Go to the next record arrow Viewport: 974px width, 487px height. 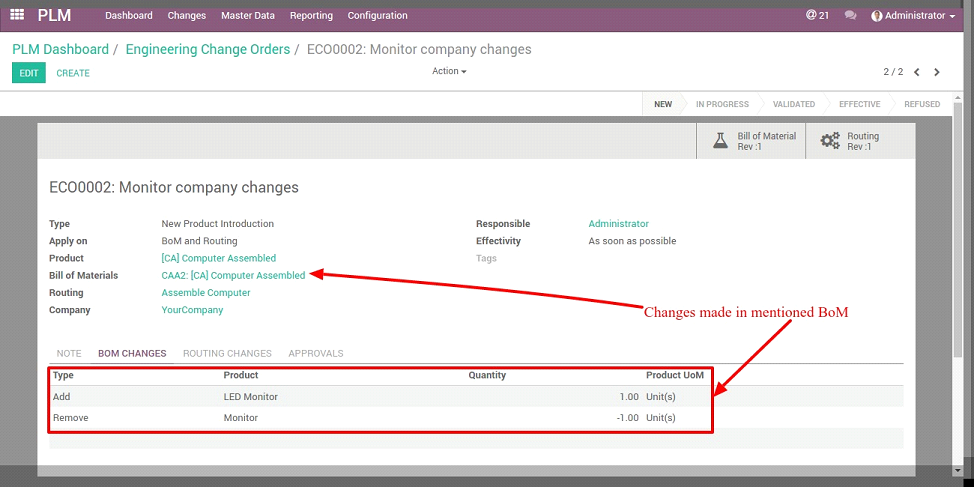[937, 72]
